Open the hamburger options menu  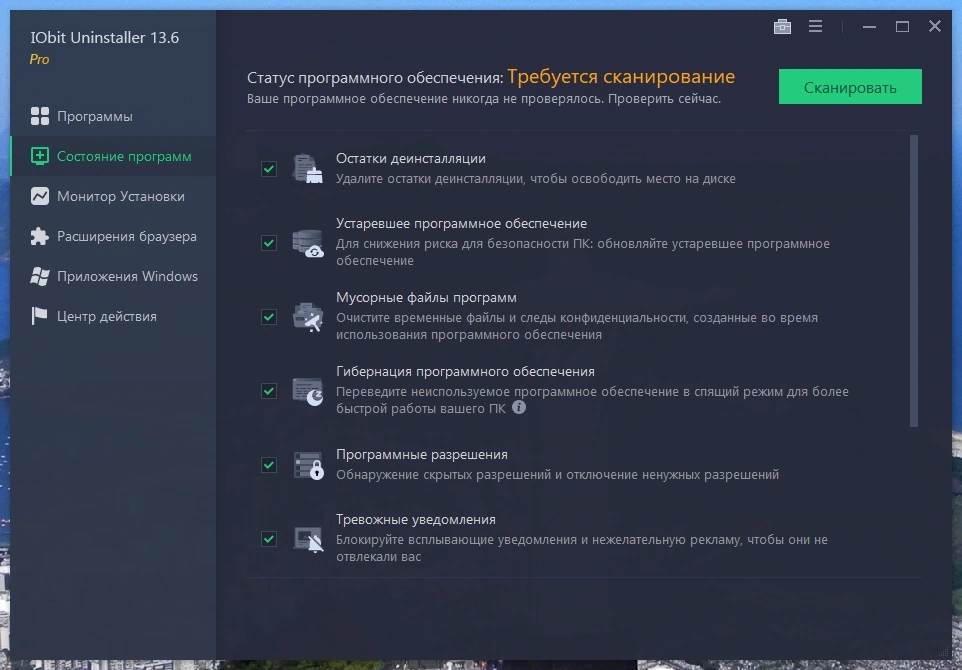click(815, 26)
